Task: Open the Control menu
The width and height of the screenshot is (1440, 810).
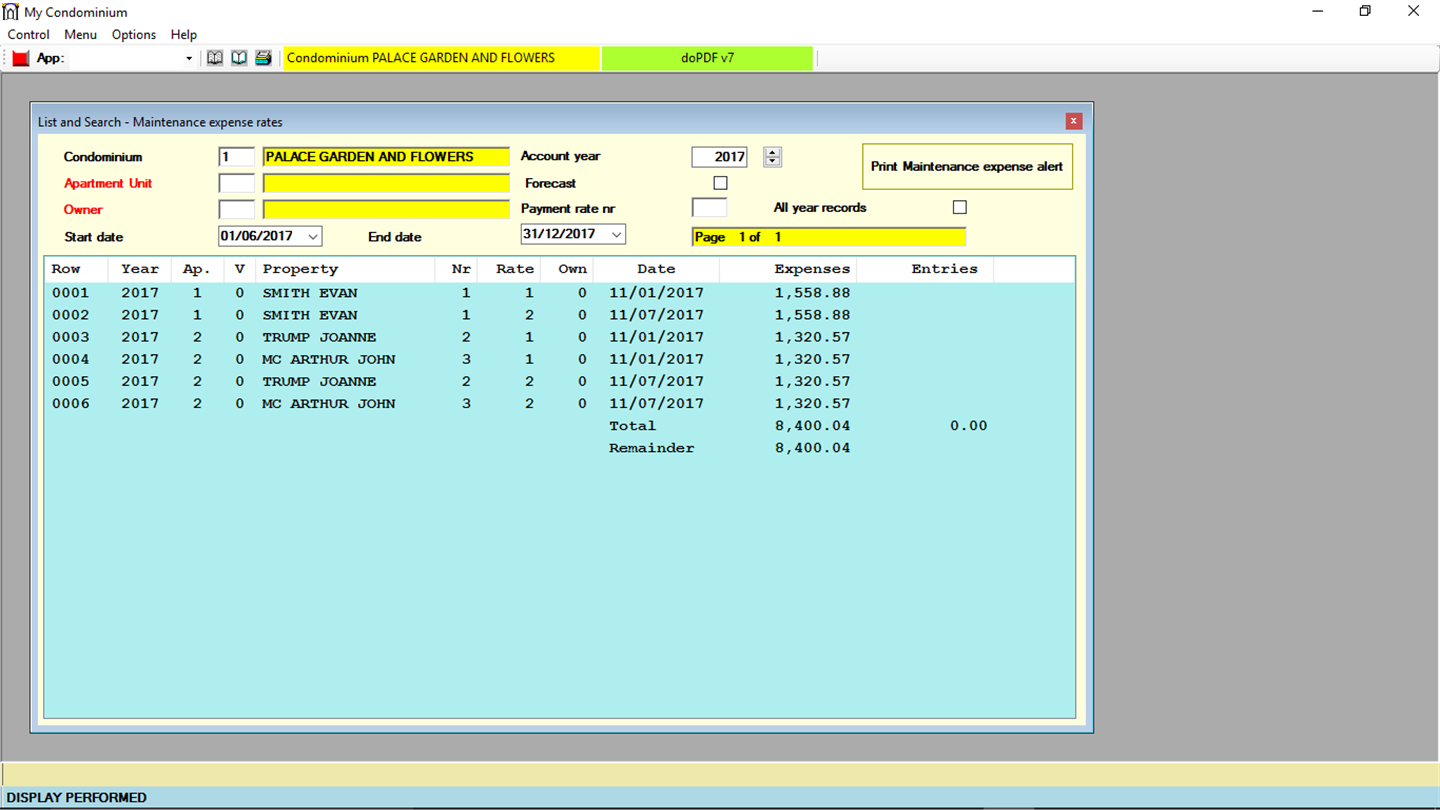Action: tap(29, 34)
